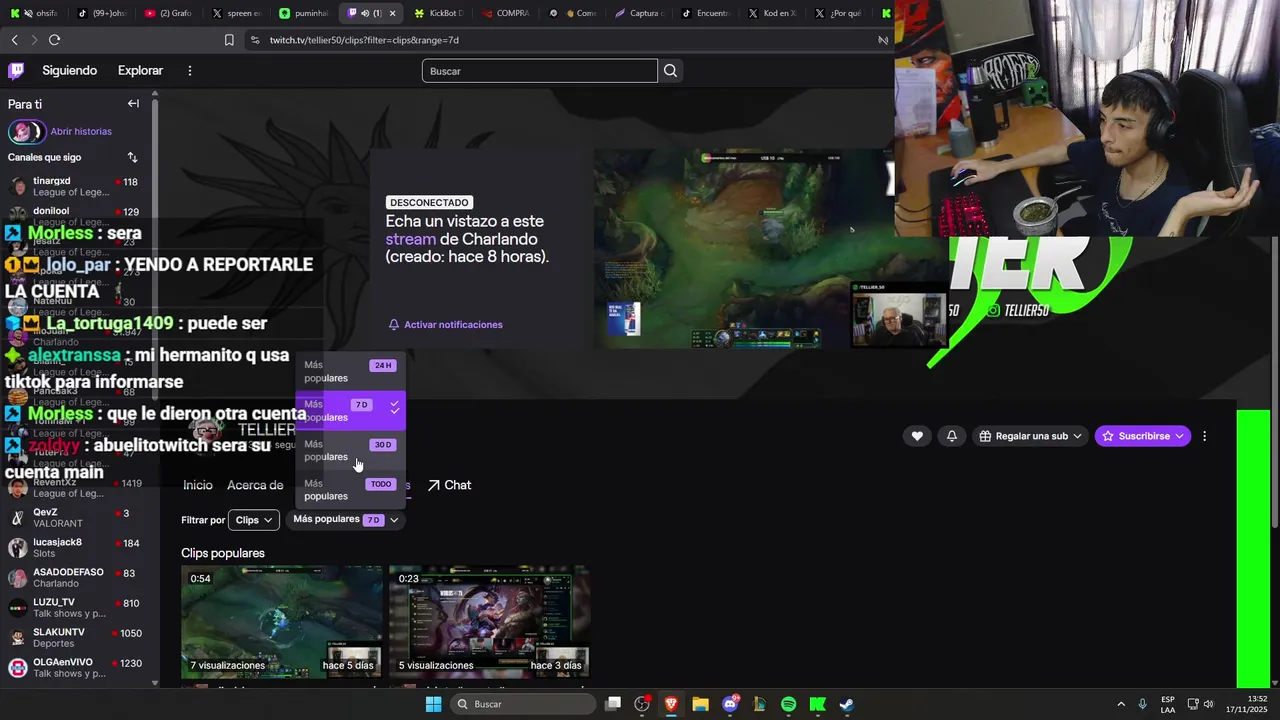Switch to the Captura browser tab

(x=638, y=13)
